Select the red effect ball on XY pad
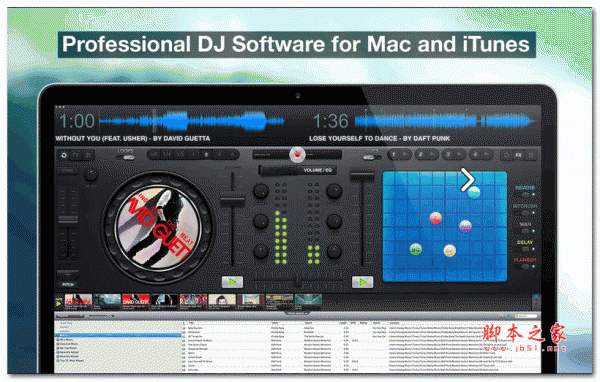Viewport: 600px width, 382px height. [435, 218]
